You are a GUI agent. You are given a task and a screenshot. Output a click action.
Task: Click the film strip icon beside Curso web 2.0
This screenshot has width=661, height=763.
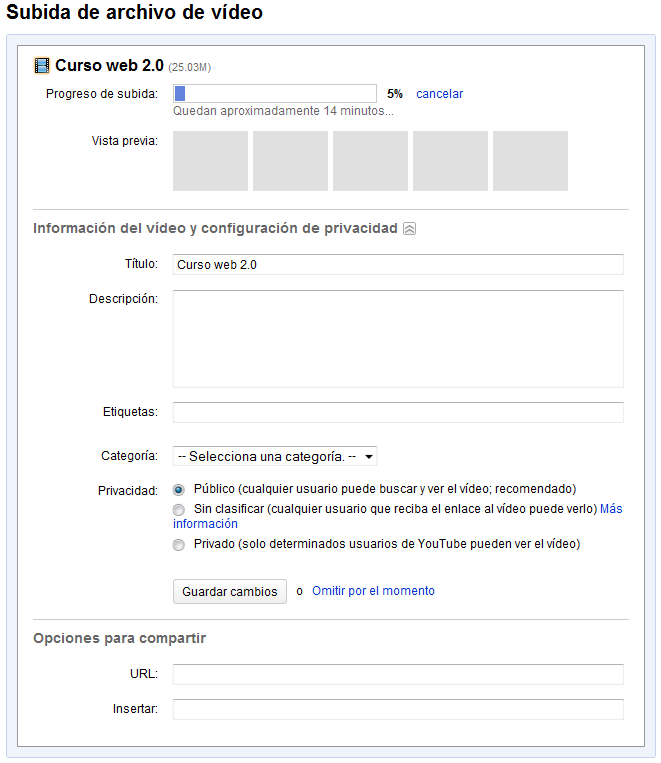coord(42,66)
